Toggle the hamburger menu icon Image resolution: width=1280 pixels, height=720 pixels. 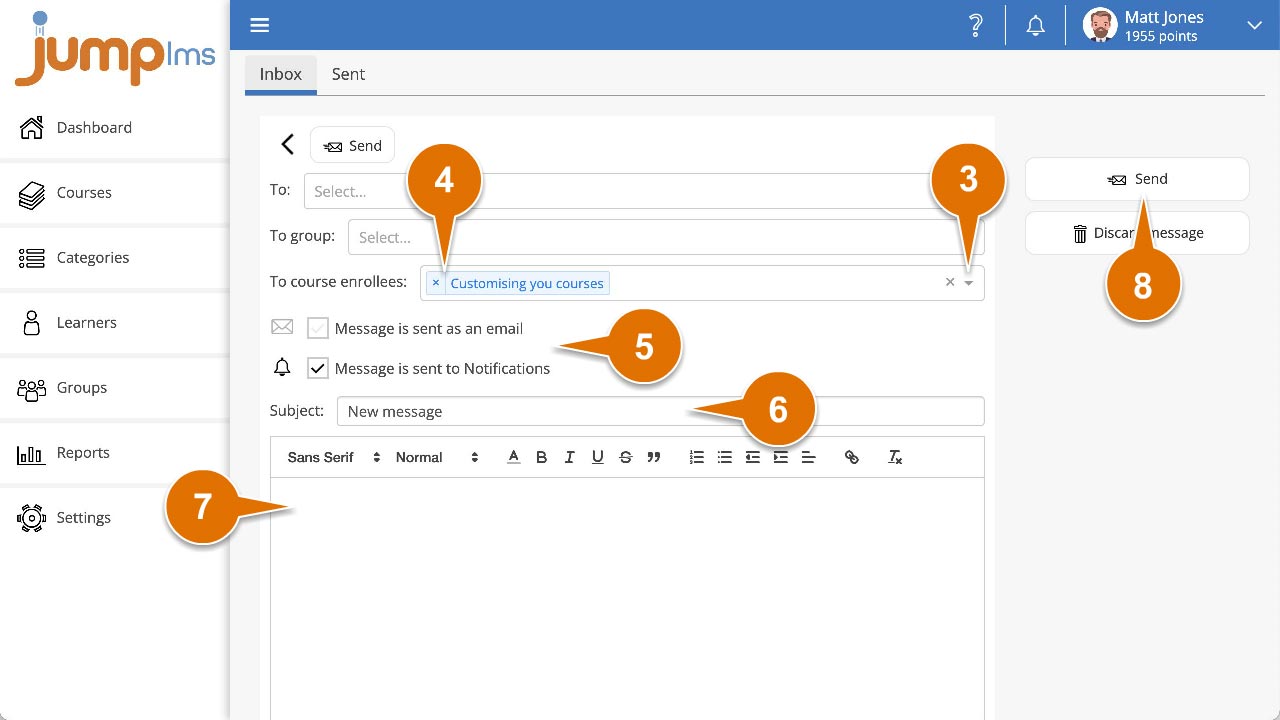coord(260,26)
